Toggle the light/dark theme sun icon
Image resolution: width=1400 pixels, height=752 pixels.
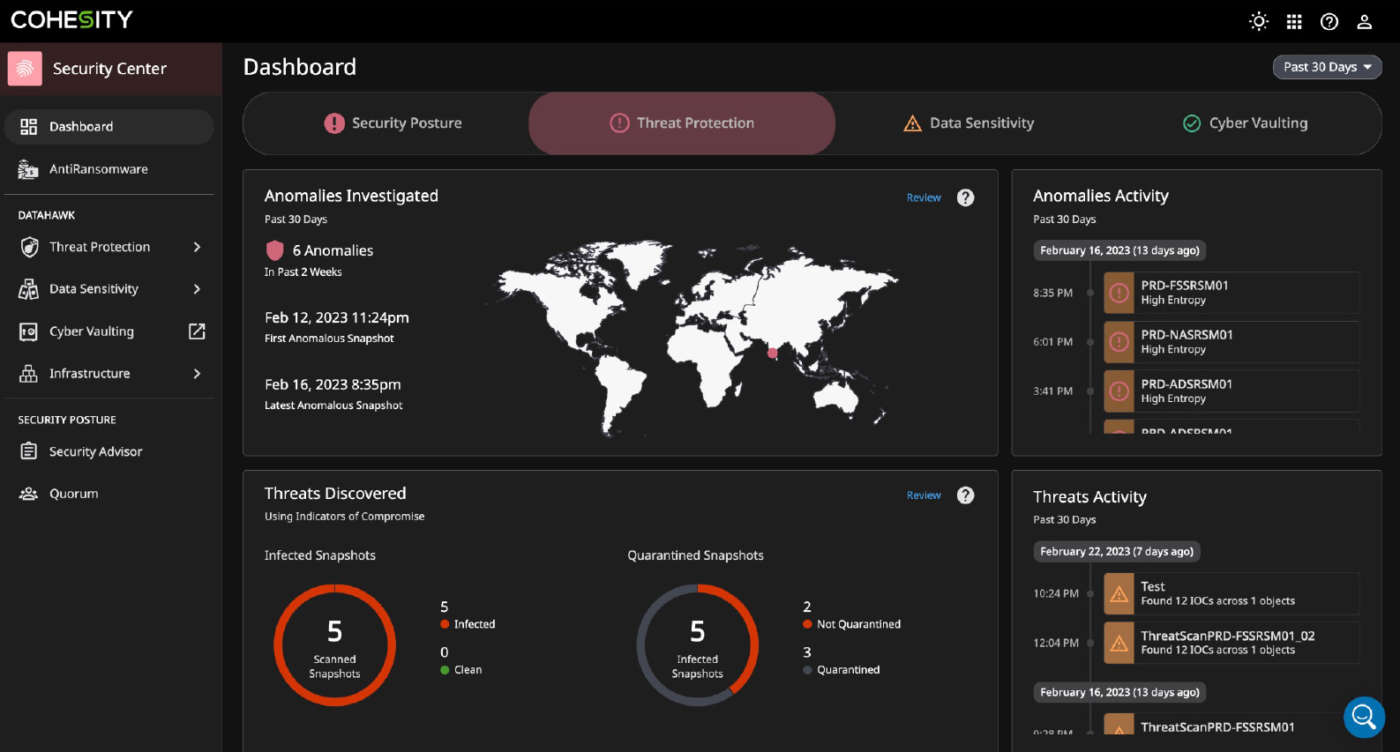(x=1259, y=21)
